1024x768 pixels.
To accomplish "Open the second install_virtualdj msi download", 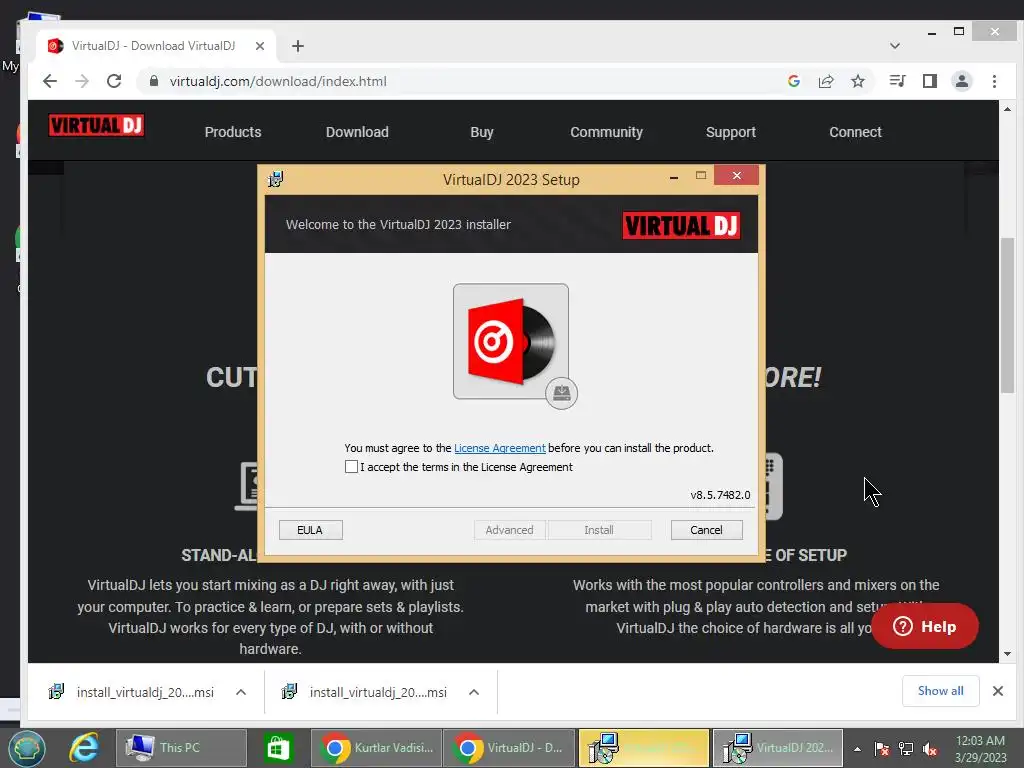I will (x=364, y=692).
